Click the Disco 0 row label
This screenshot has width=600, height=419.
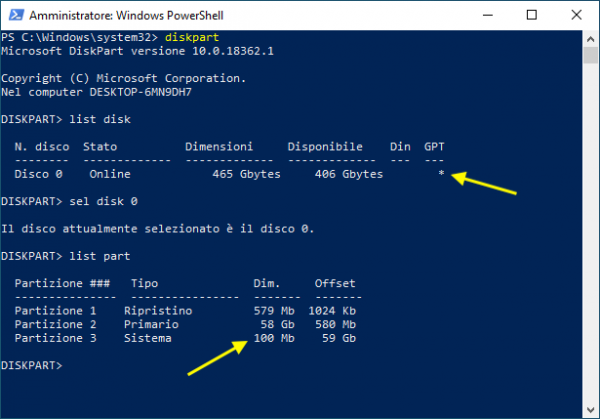point(38,175)
